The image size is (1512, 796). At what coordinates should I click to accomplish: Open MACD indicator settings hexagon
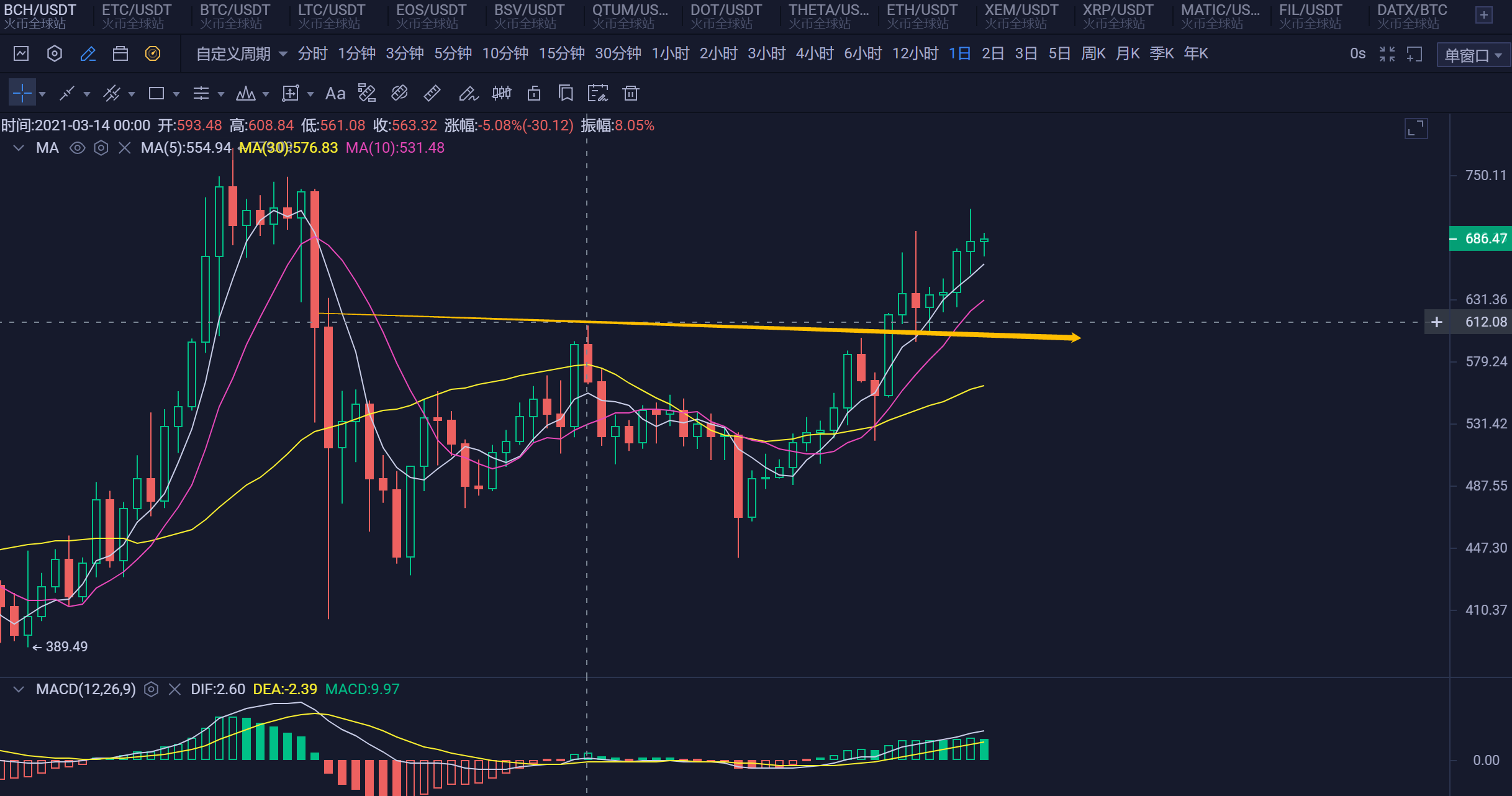click(x=152, y=689)
